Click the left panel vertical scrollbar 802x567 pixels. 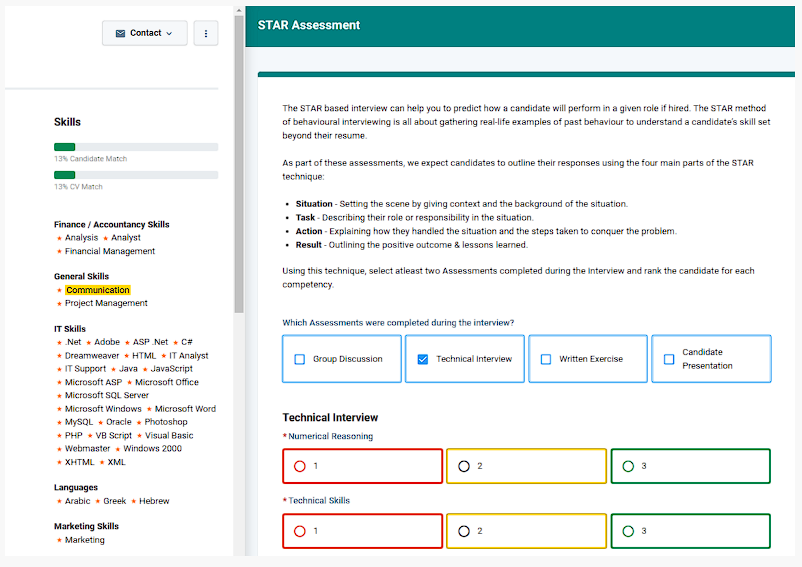(239, 164)
